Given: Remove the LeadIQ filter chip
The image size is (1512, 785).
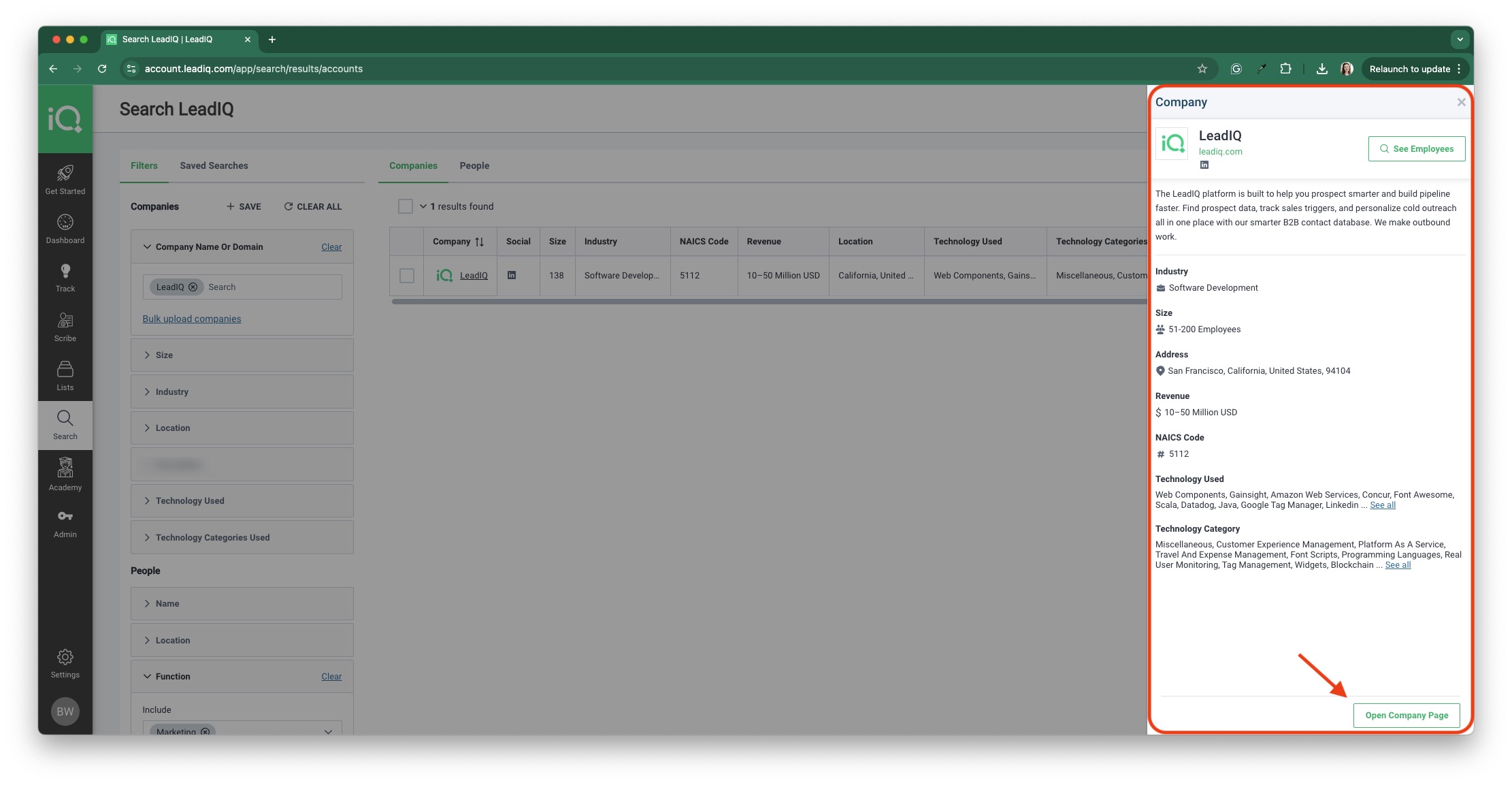Looking at the screenshot, I should (193, 287).
